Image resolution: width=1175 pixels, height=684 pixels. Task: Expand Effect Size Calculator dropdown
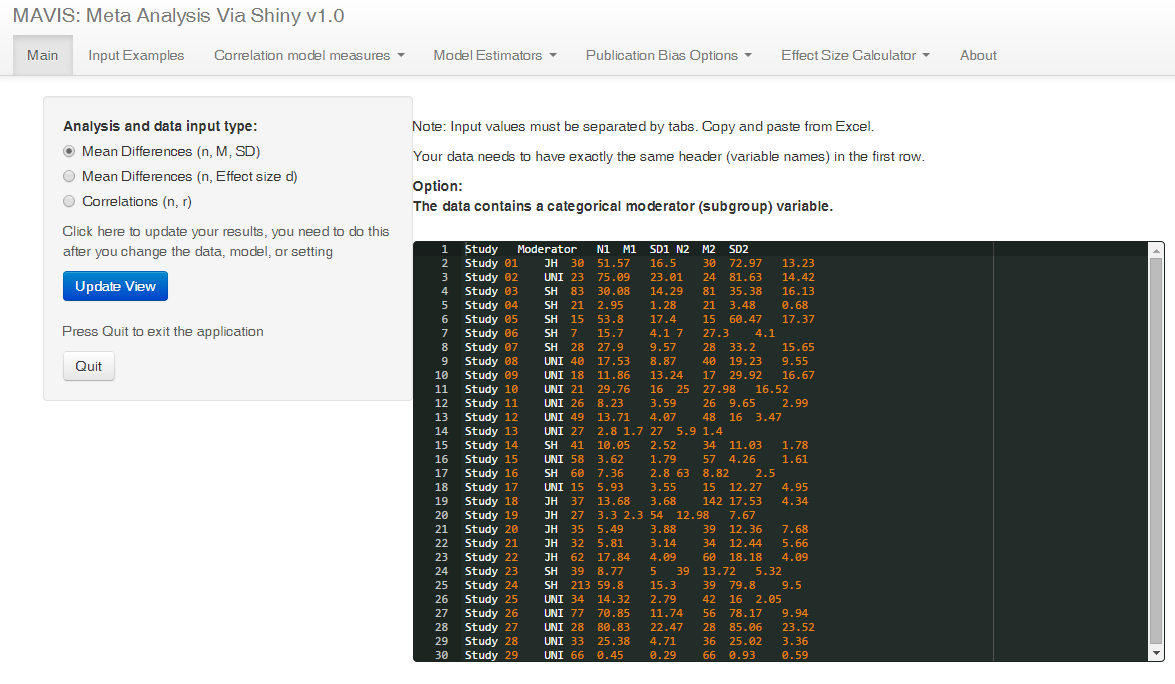pos(855,55)
